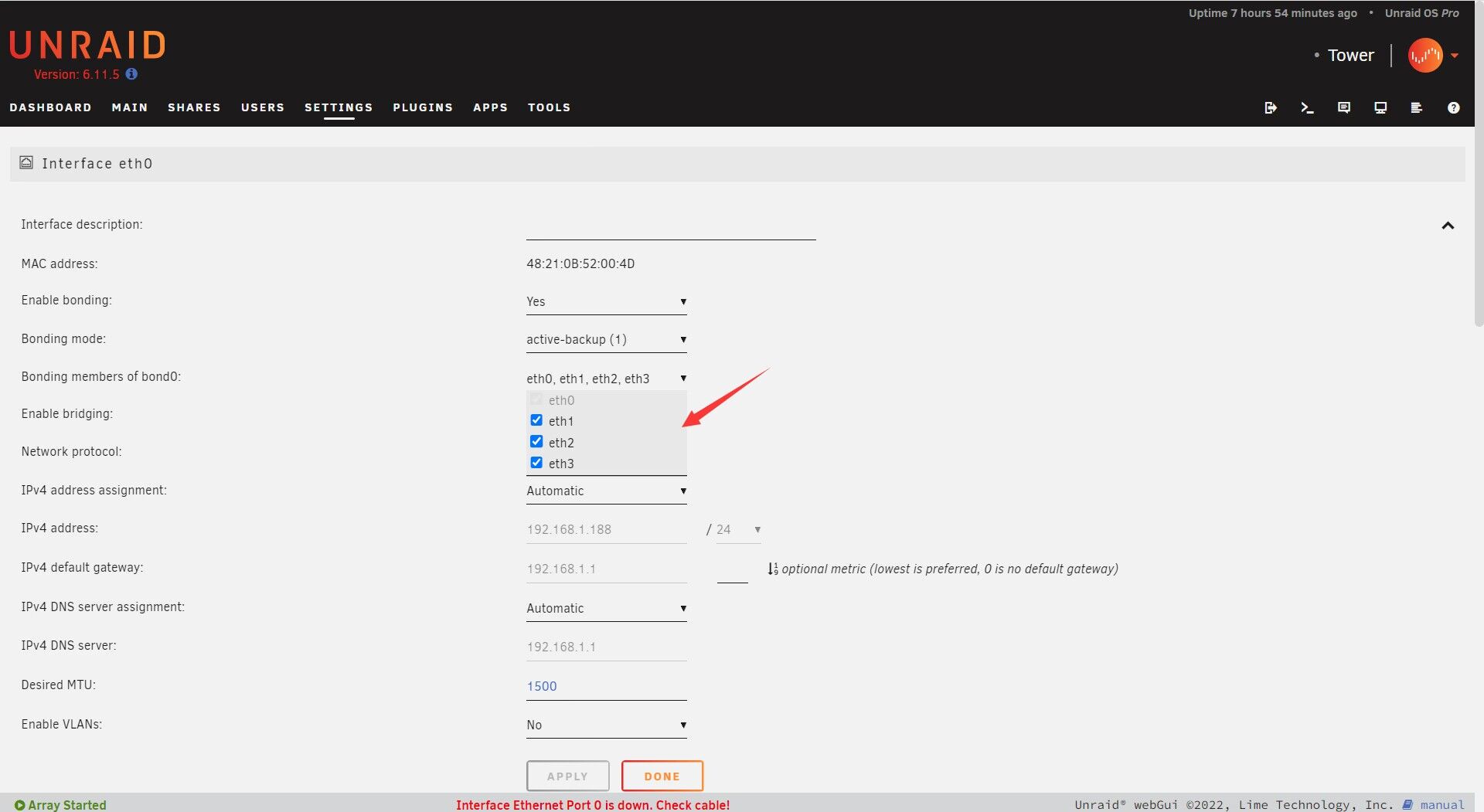This screenshot has width=1484, height=812.
Task: Open the Bonding mode dropdown
Action: click(607, 339)
